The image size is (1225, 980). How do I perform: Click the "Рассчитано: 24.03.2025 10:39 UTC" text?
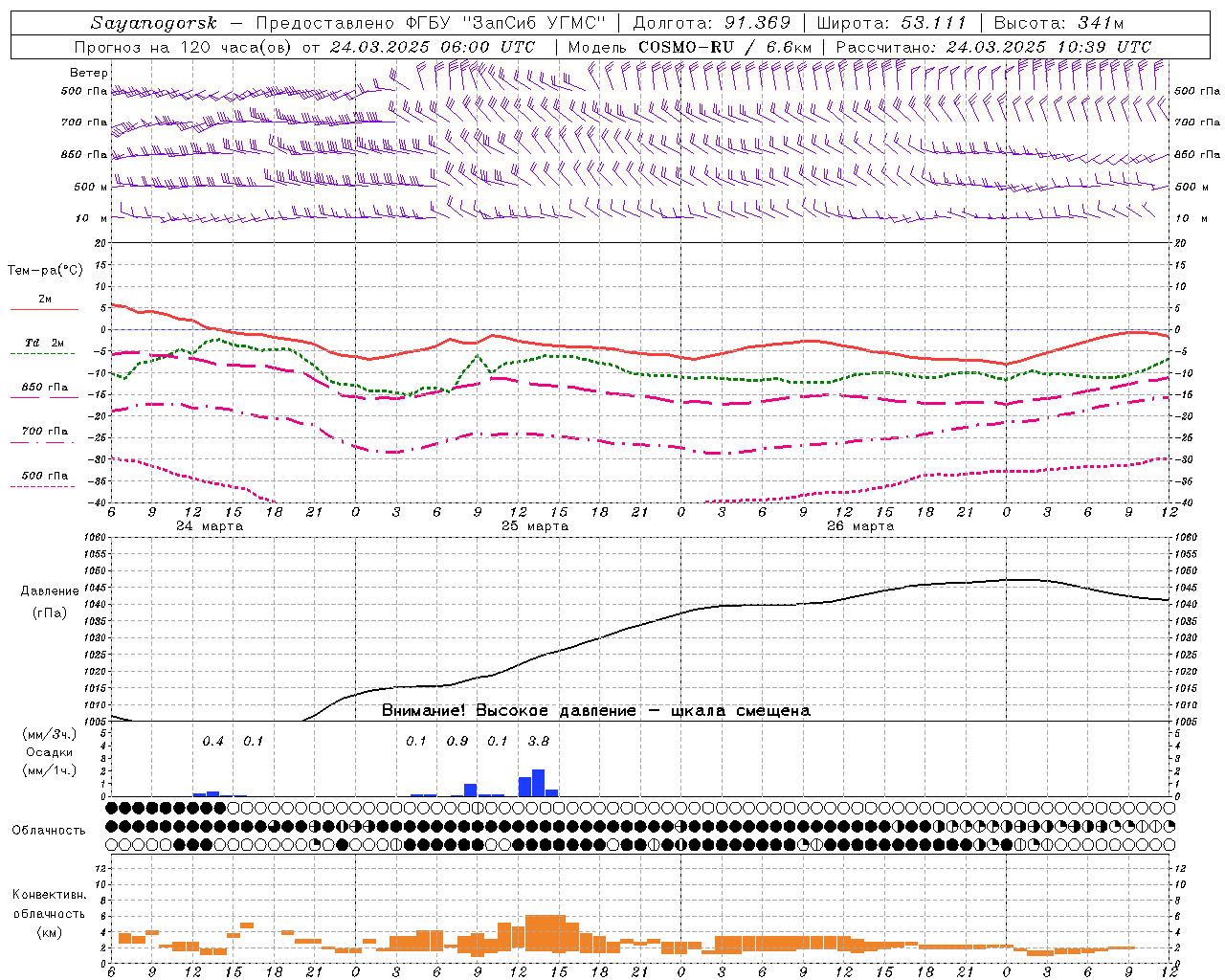[x=993, y=47]
